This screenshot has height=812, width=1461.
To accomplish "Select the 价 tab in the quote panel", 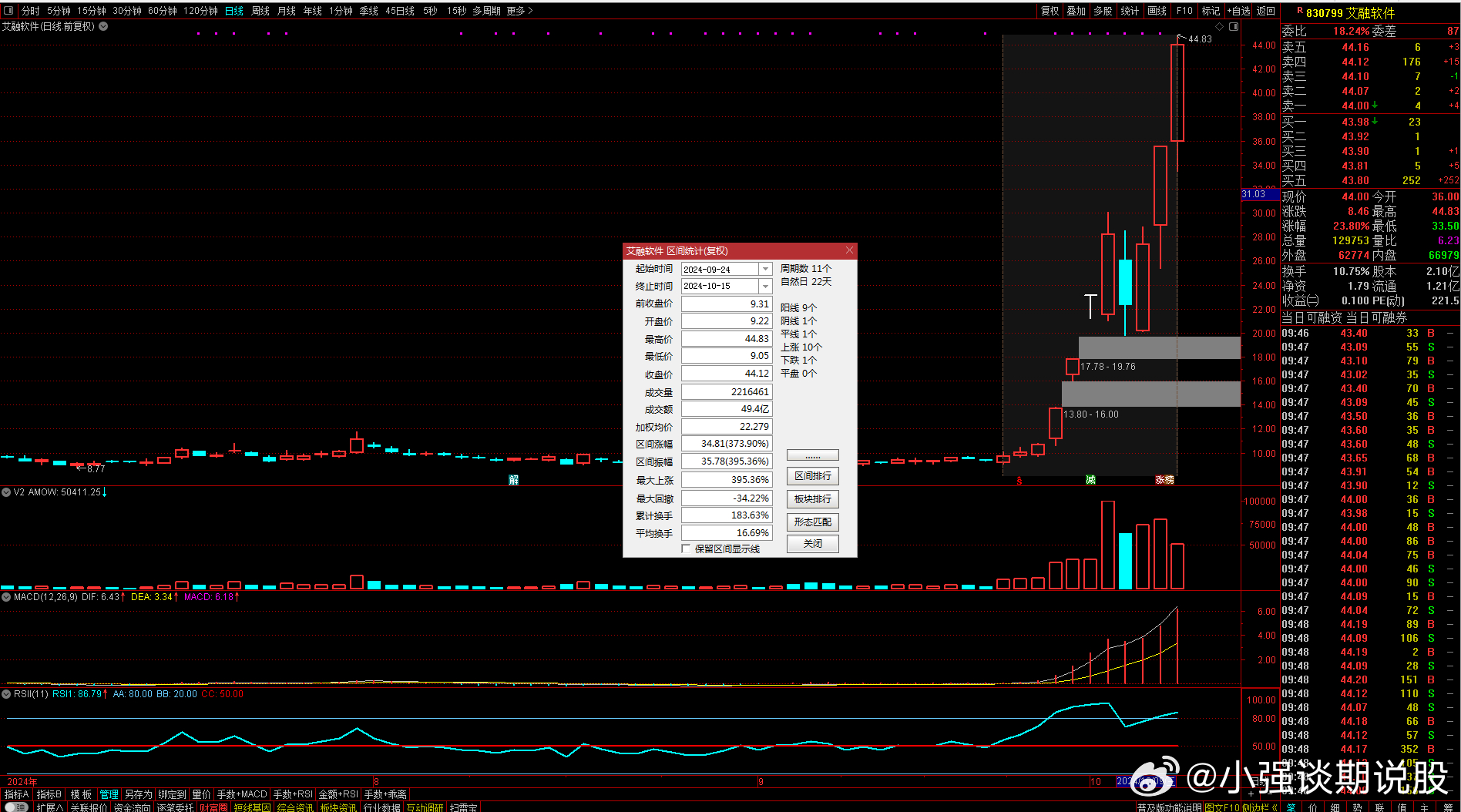I will click(x=1313, y=807).
